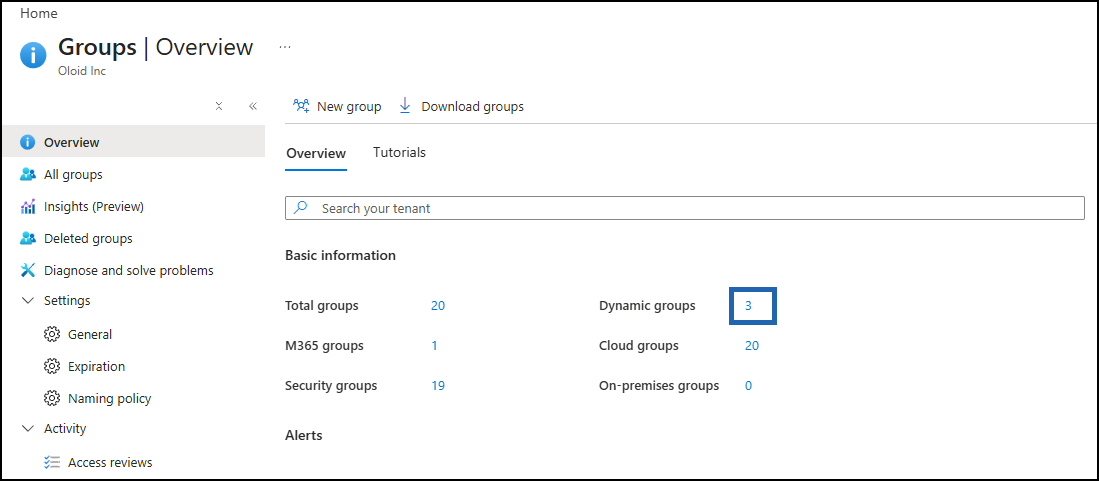Open Total groups count 20
Viewport: 1099px width, 481px height.
pyautogui.click(x=438, y=306)
